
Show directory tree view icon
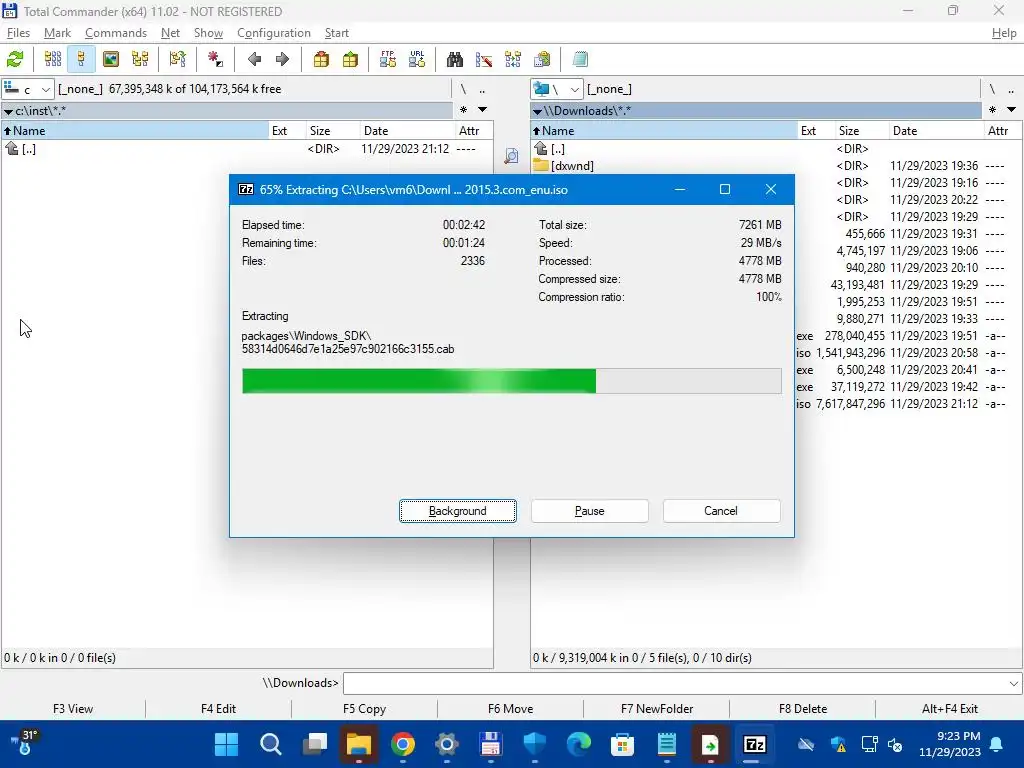pos(140,59)
